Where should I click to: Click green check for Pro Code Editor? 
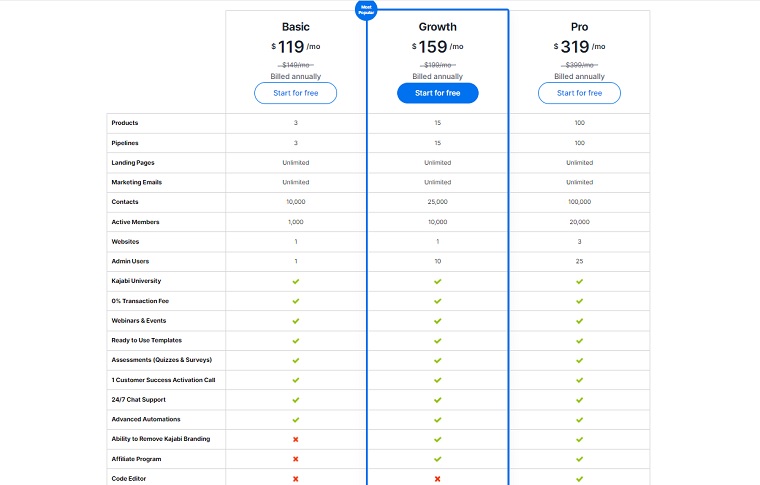coord(579,479)
